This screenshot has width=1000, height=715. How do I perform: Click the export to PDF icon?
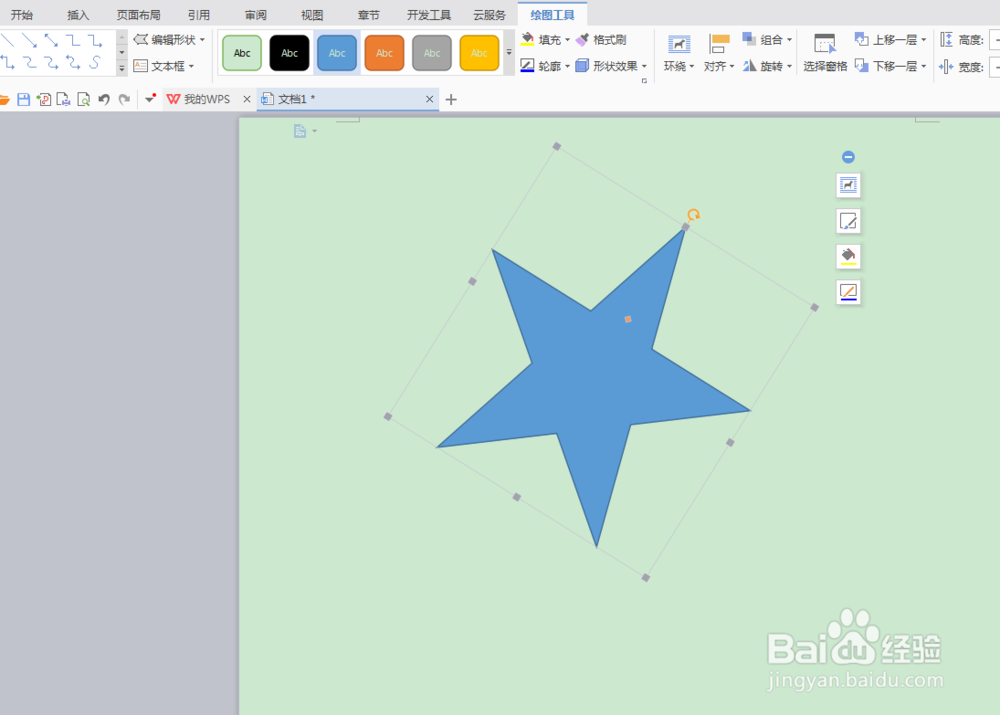pyautogui.click(x=43, y=100)
